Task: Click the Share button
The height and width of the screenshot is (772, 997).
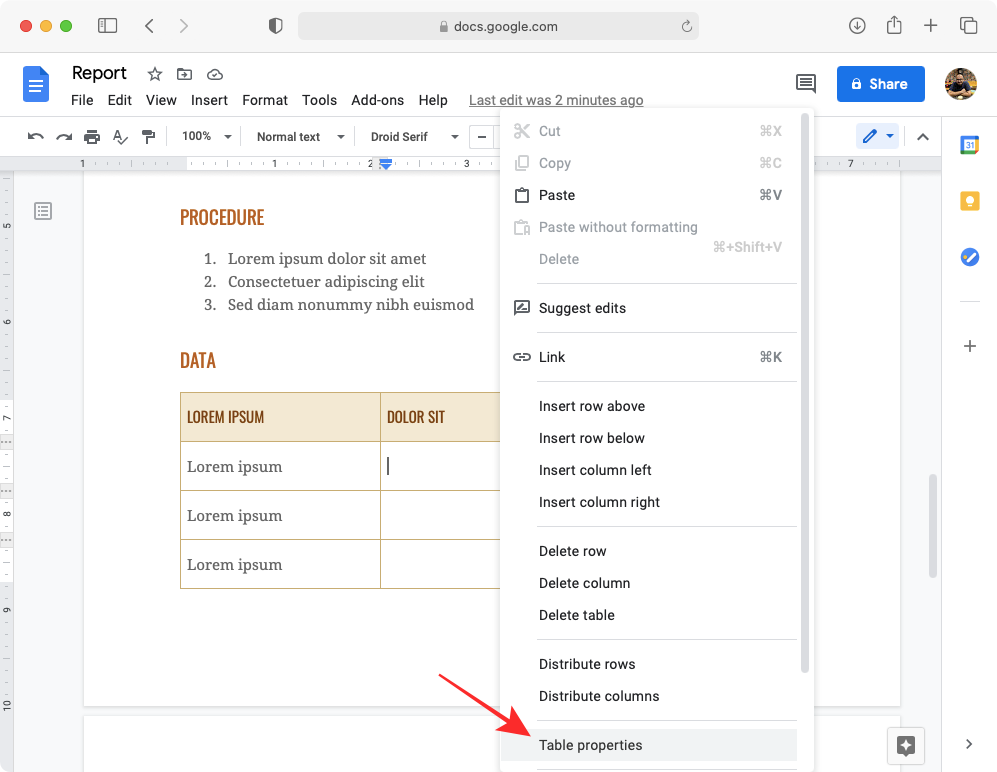Action: click(x=880, y=84)
